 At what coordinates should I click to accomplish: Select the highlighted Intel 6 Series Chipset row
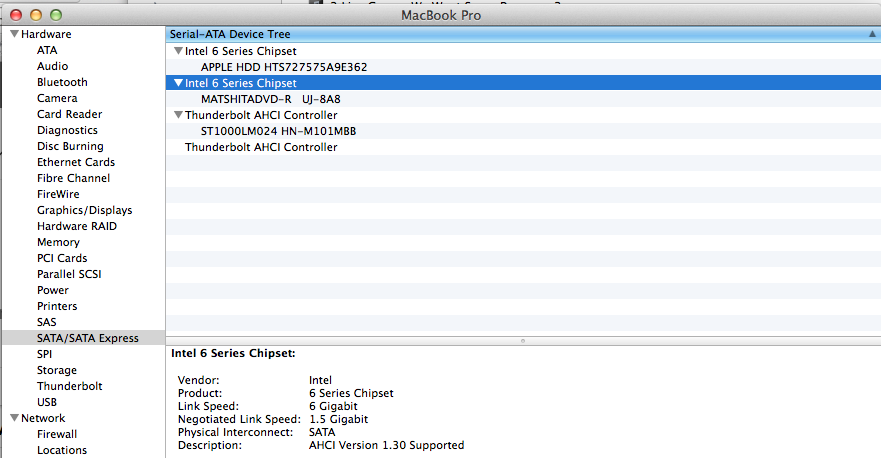pyautogui.click(x=523, y=83)
